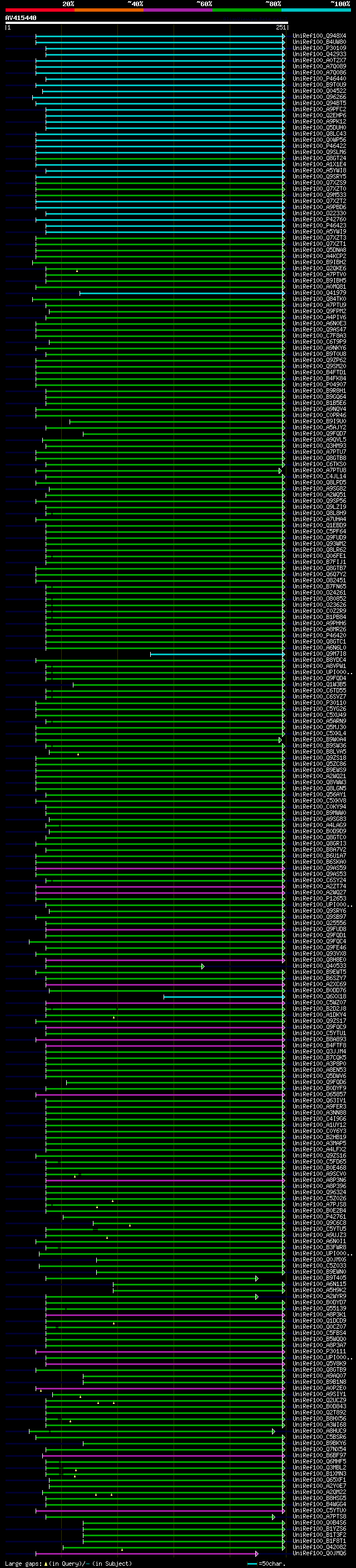Image resolution: width=356 pixels, height=1568 pixels.
Task: Click the purple ~60% identity legend swatch
Action: [x=179, y=11]
